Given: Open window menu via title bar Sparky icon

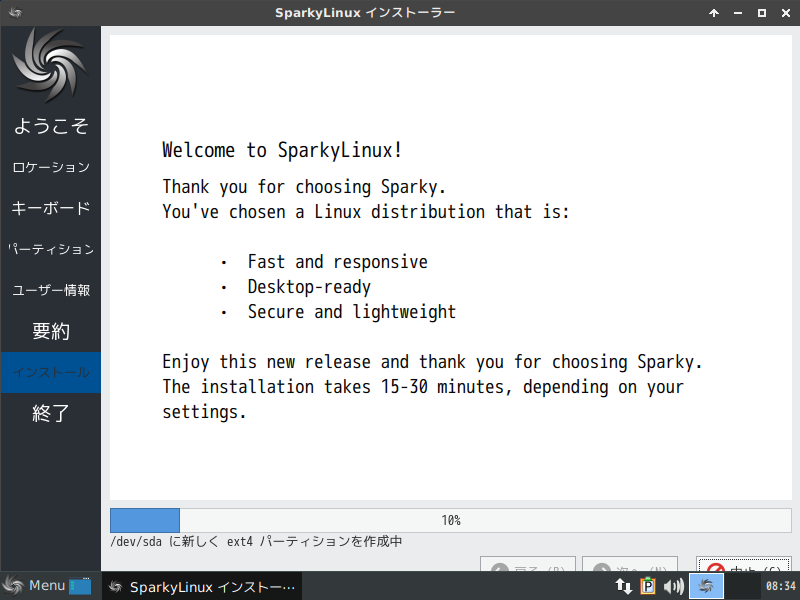Looking at the screenshot, I should [x=15, y=13].
